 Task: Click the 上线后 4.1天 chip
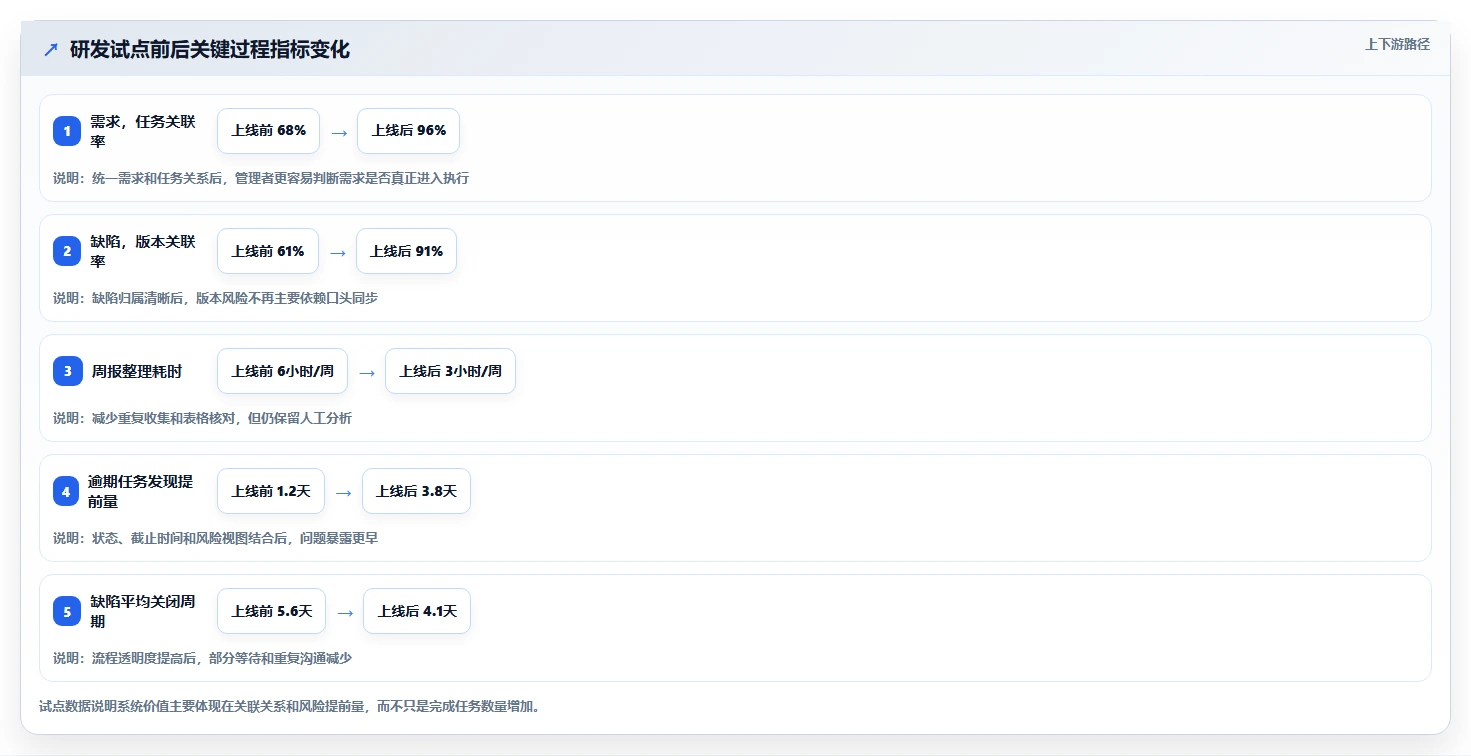[417, 611]
